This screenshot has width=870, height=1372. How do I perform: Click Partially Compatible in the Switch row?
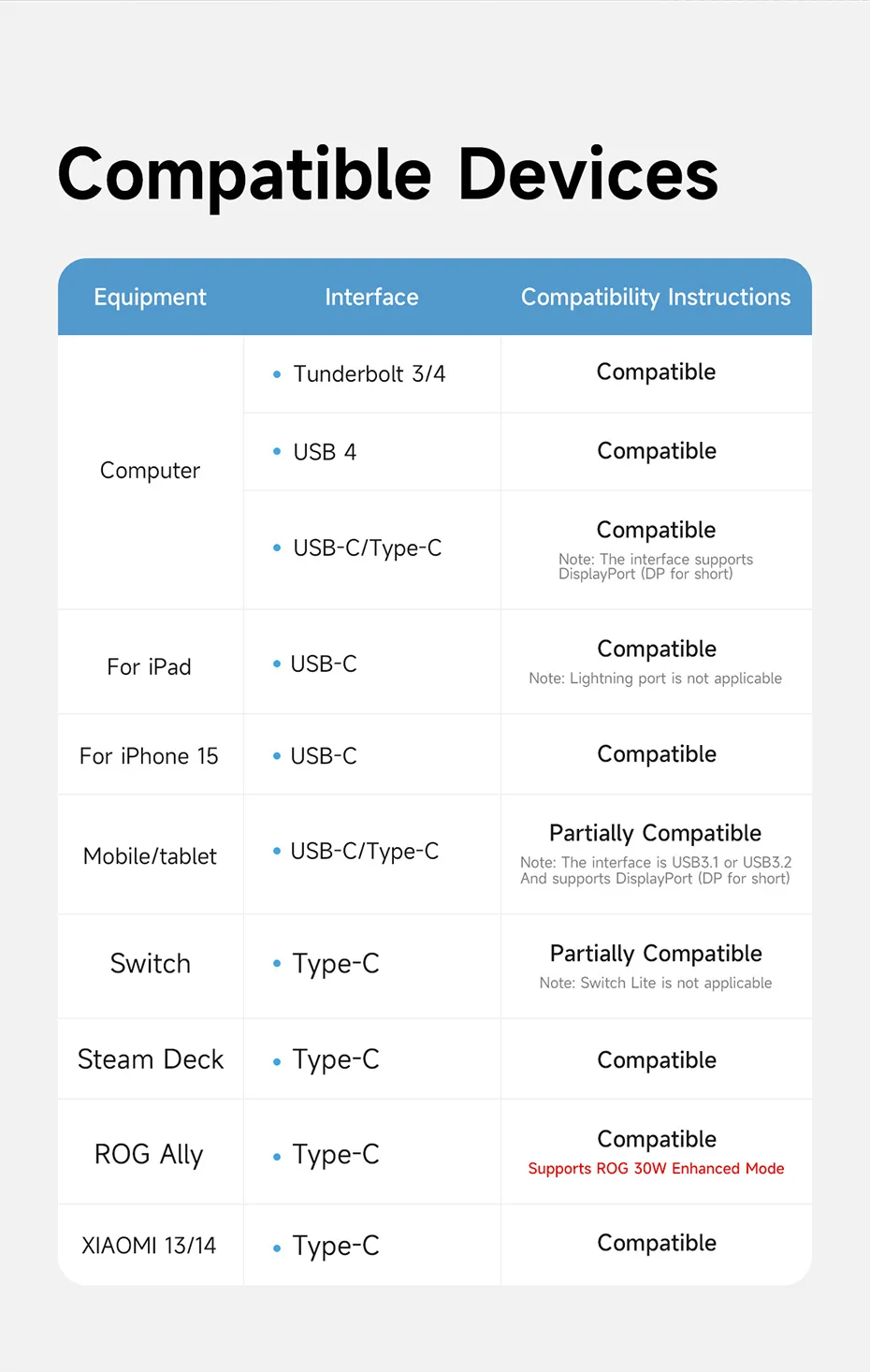point(656,954)
